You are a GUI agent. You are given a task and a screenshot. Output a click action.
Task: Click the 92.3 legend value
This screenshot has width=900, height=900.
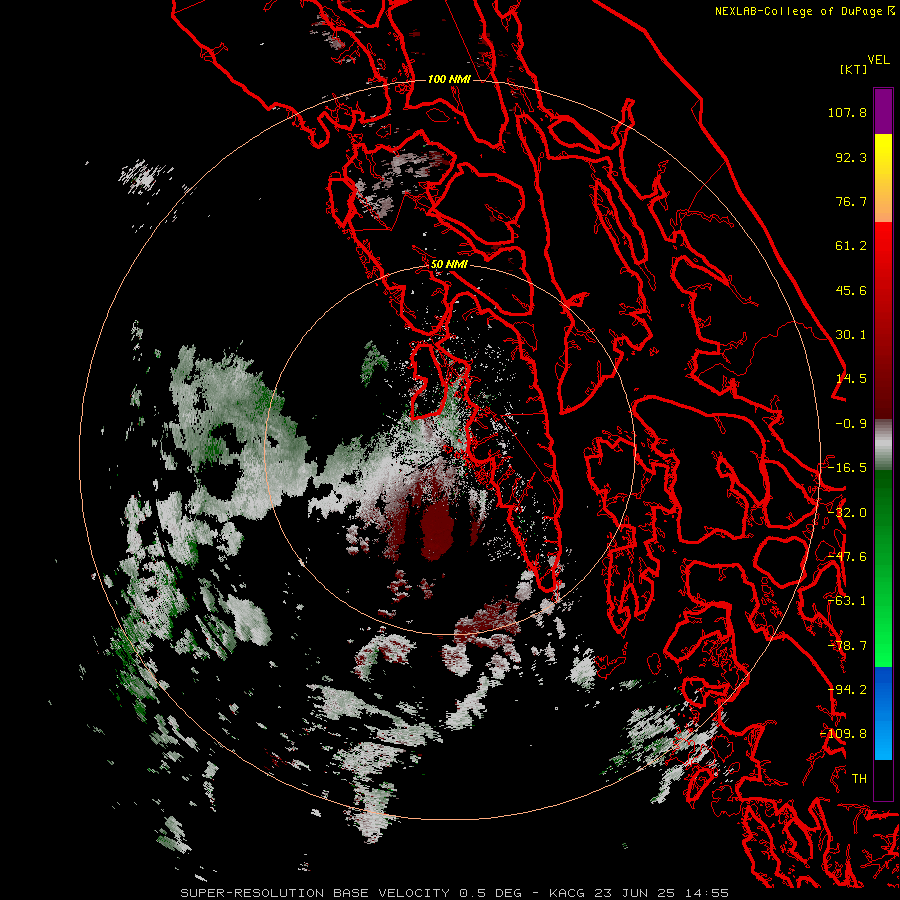851,157
